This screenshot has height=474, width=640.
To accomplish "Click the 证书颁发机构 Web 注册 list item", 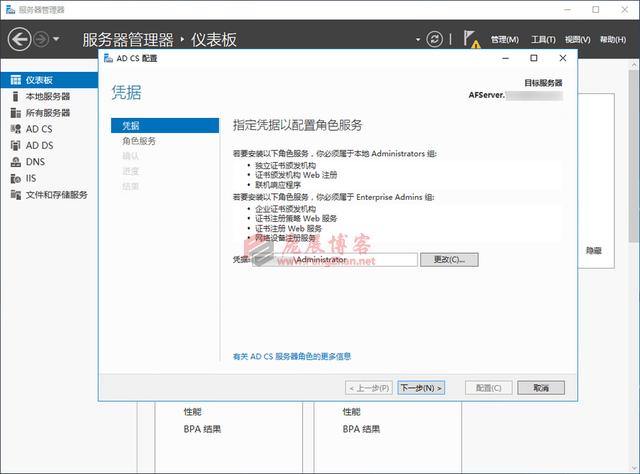I will 296,175.
